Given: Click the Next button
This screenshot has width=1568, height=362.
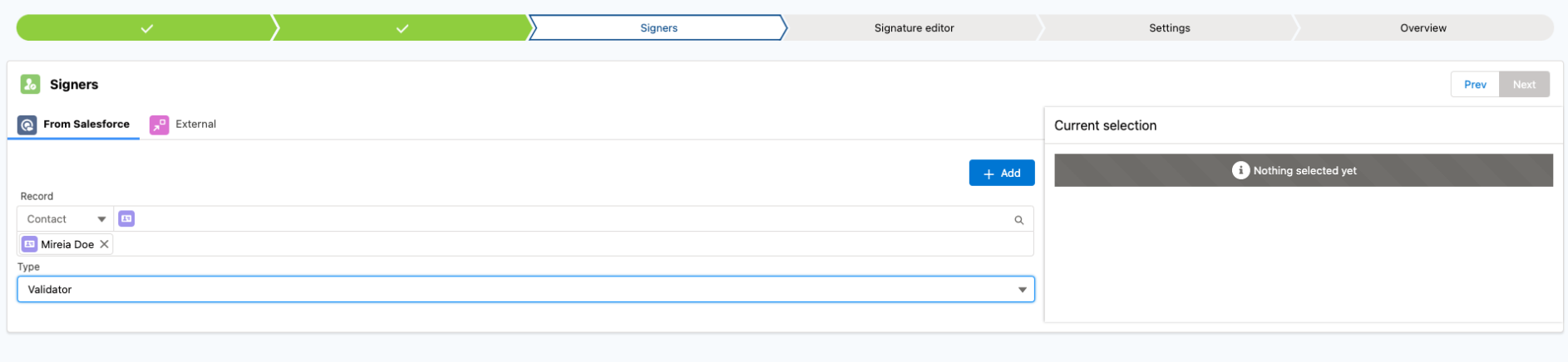Looking at the screenshot, I should [1524, 85].
